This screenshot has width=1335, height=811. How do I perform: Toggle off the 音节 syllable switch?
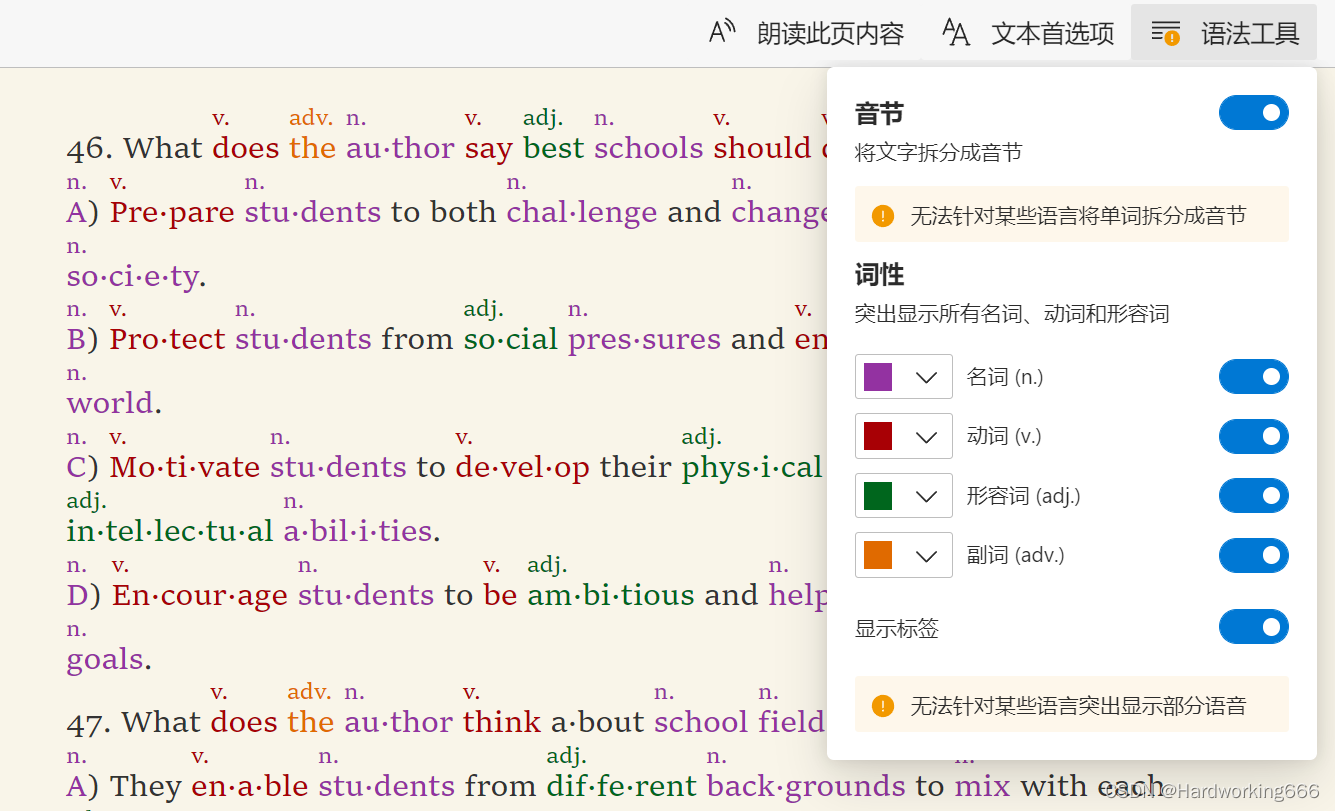tap(1253, 112)
